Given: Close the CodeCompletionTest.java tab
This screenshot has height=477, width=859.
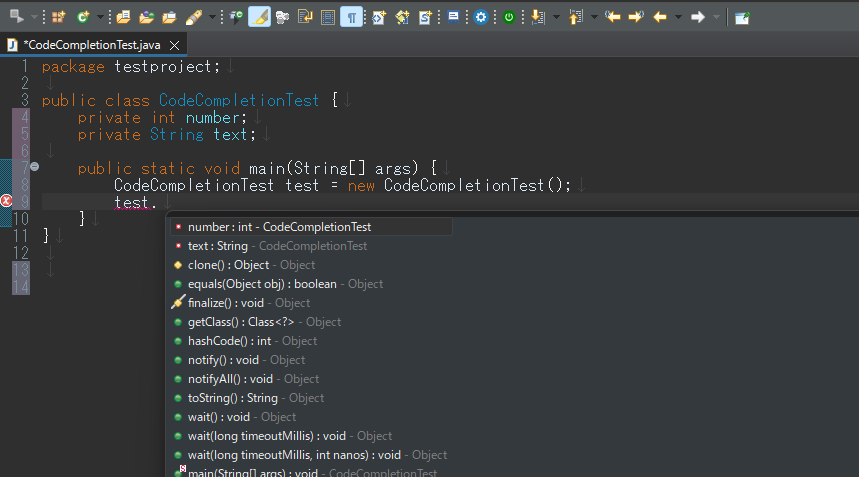Looking at the screenshot, I should [x=174, y=45].
